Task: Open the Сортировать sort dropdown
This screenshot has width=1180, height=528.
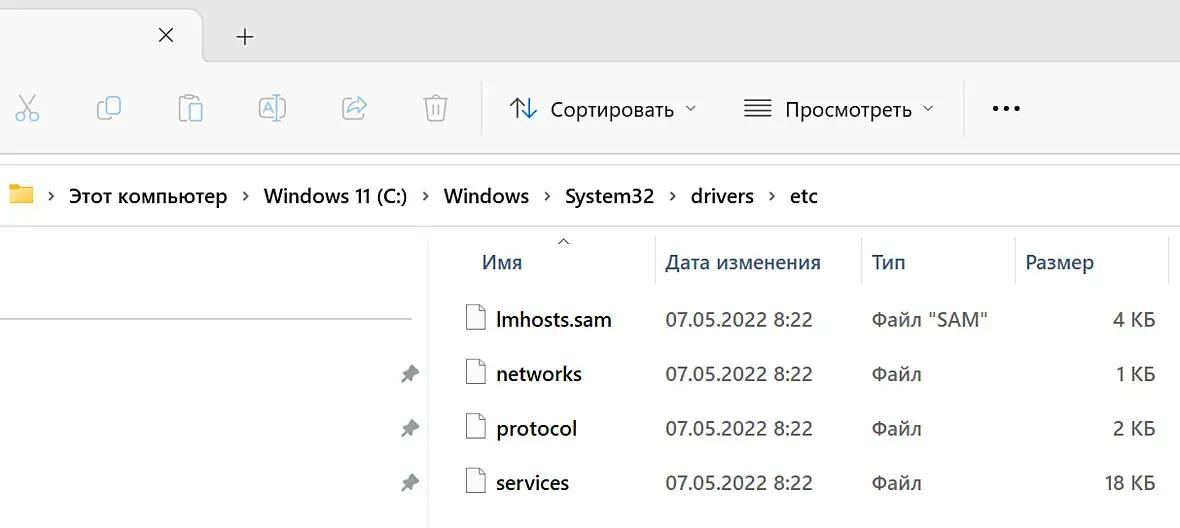Action: pyautogui.click(x=603, y=109)
